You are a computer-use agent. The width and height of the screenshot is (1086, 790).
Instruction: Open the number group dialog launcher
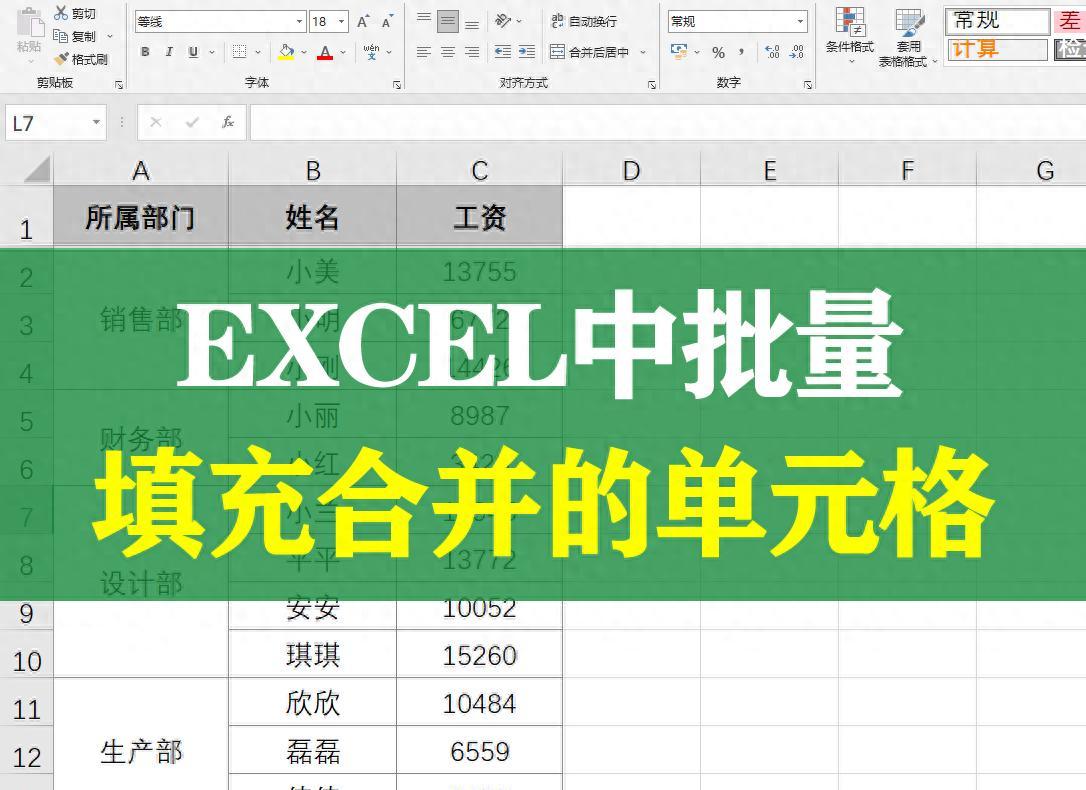click(x=808, y=84)
